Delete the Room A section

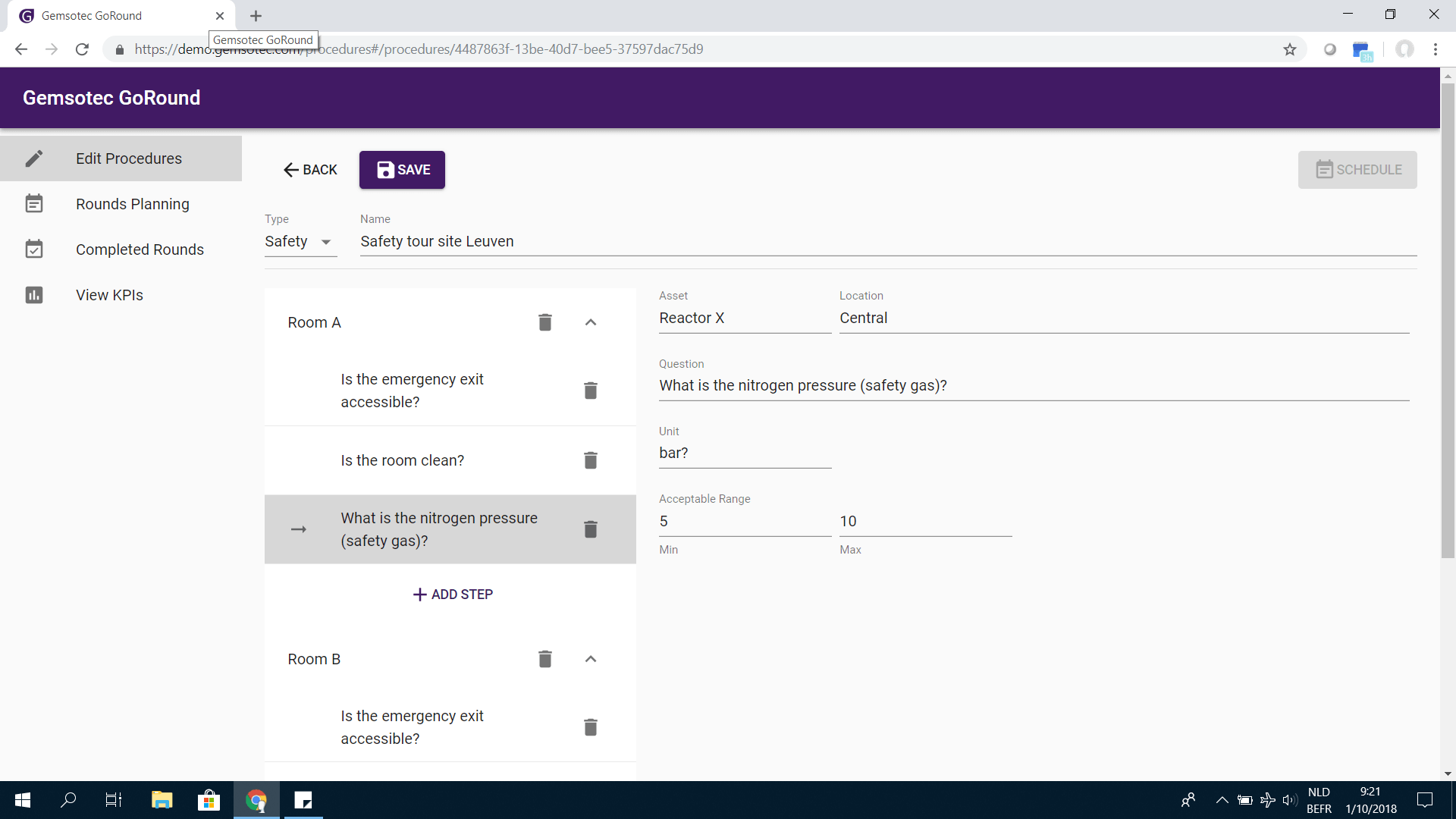tap(544, 322)
